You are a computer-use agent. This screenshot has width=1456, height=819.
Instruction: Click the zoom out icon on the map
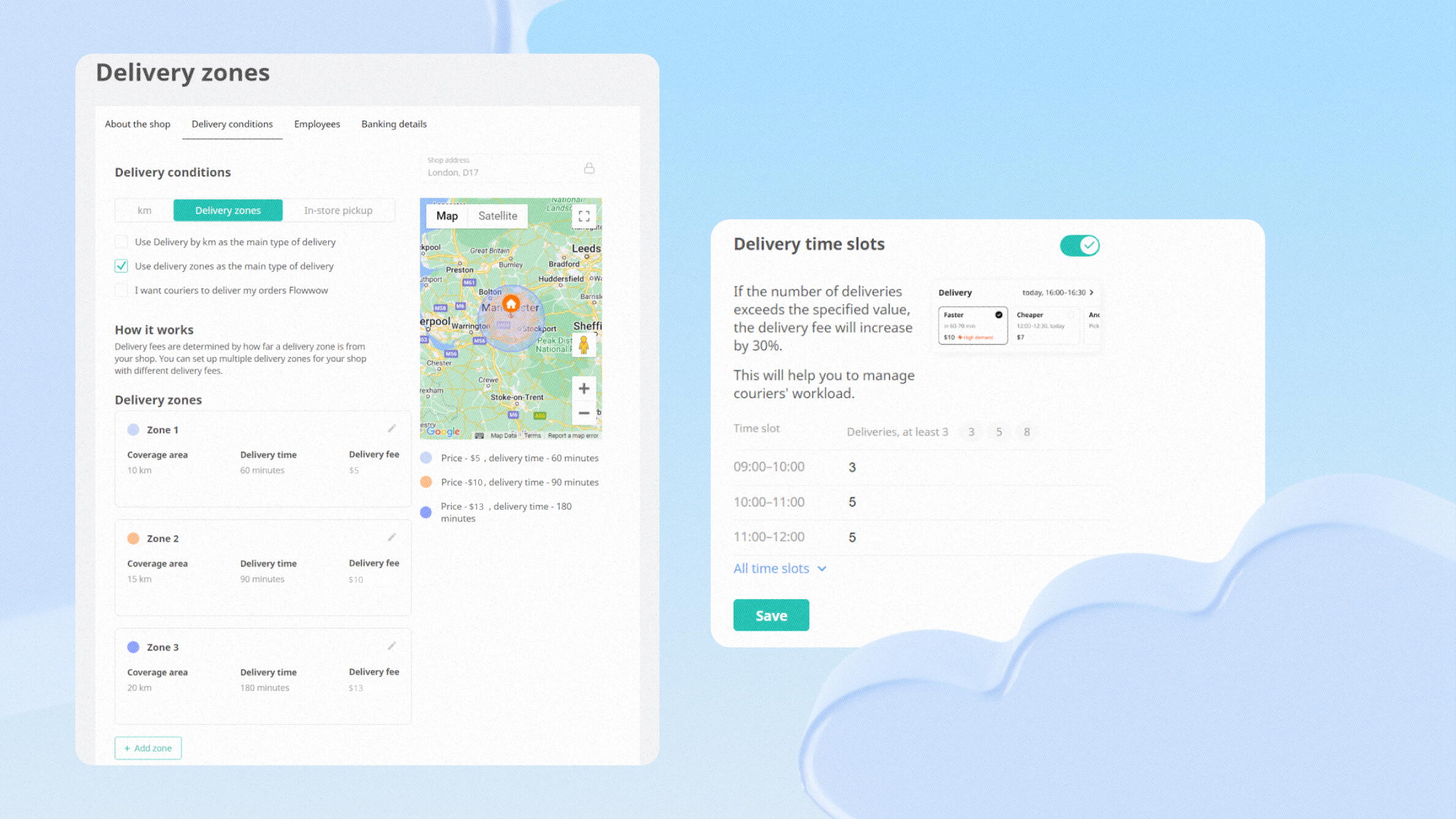point(583,413)
